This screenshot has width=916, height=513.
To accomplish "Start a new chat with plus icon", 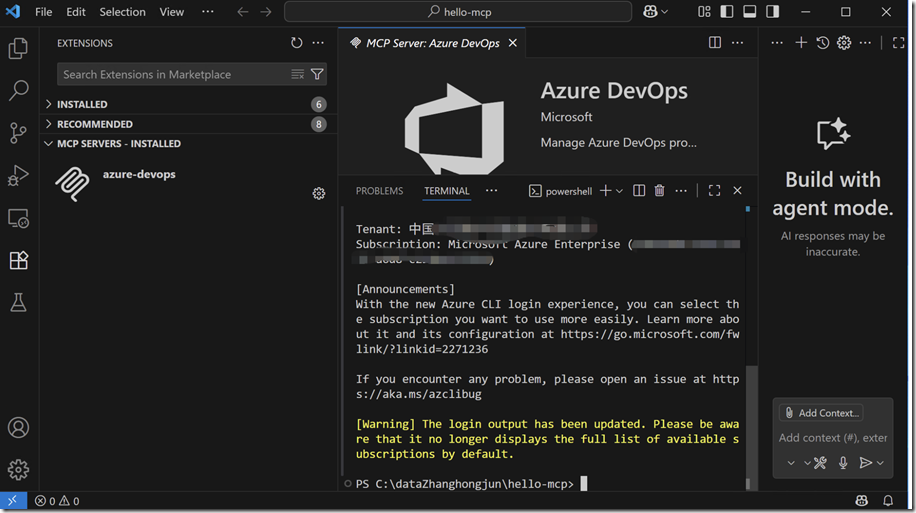I will (801, 43).
